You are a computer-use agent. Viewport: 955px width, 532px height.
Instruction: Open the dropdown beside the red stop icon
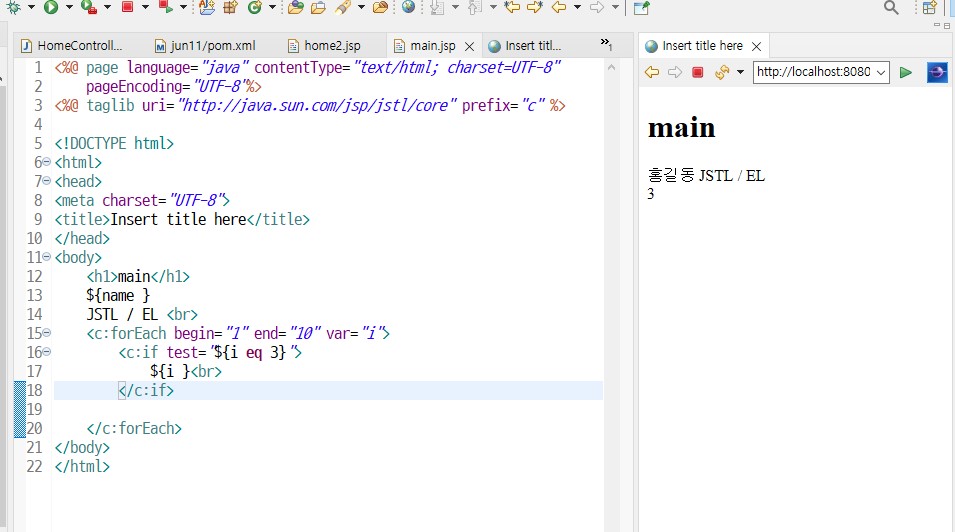[x=145, y=7]
